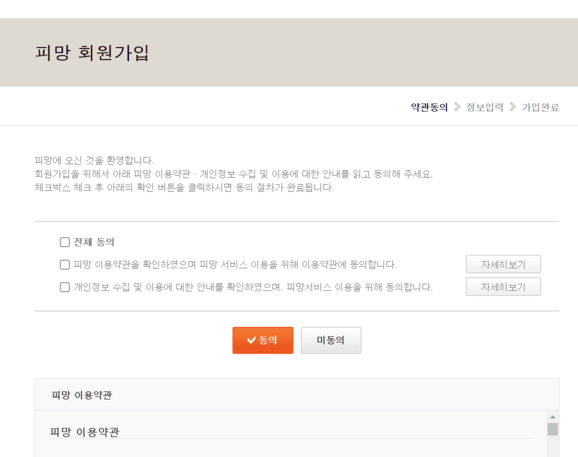Tick the 피망 이용약관 agreement checkbox
The height and width of the screenshot is (457, 578).
coord(65,265)
